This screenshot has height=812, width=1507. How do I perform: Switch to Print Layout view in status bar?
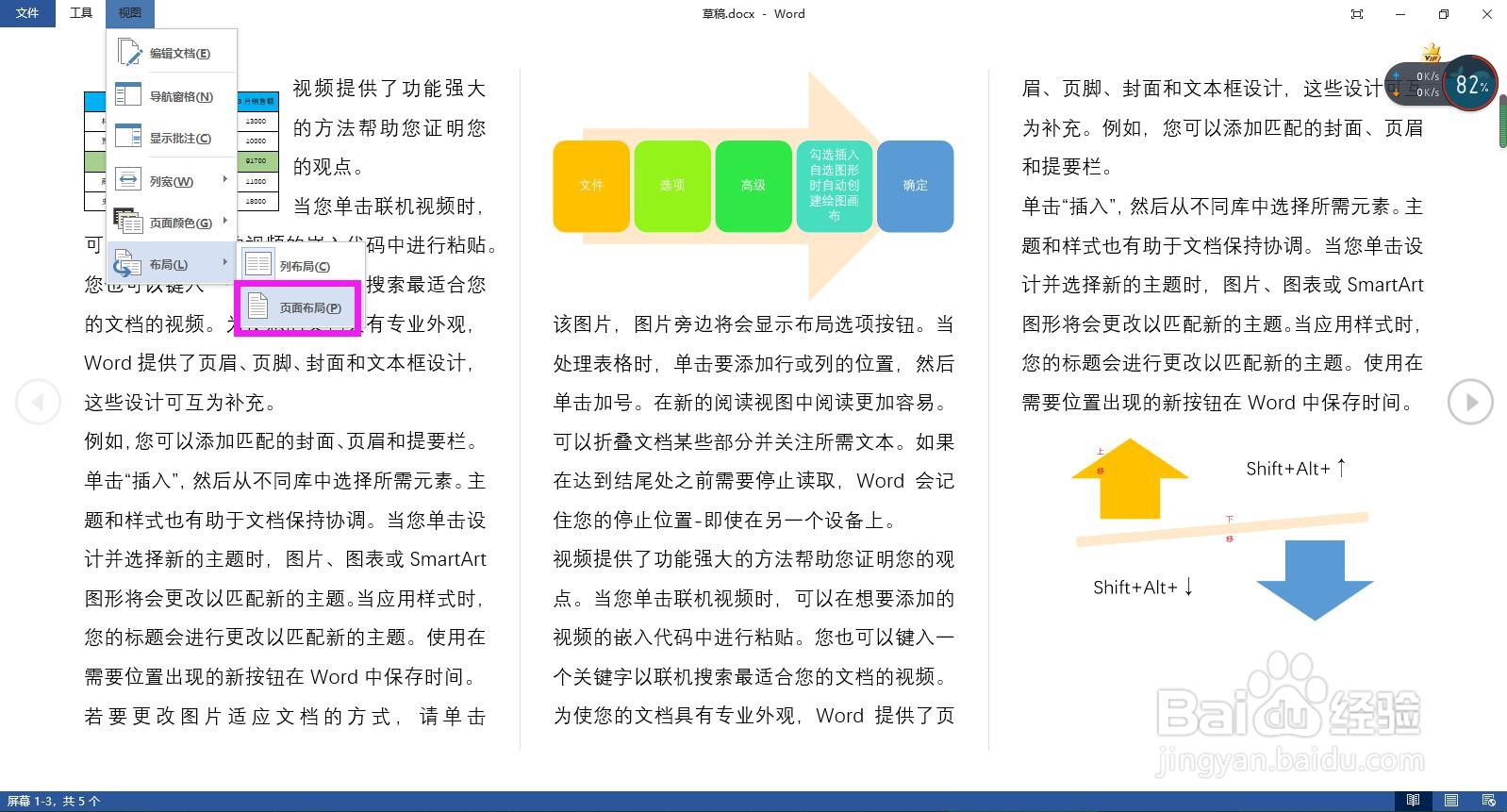click(1451, 801)
